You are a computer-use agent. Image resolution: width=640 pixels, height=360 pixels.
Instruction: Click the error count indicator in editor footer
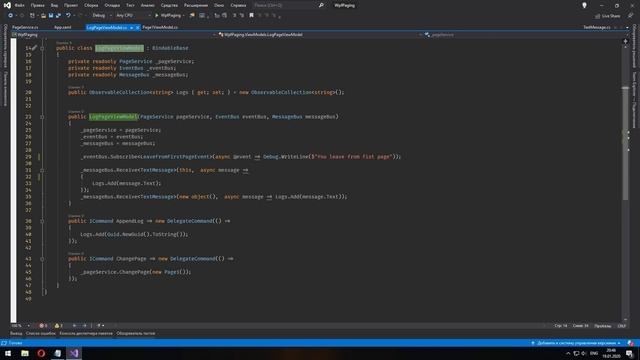[43, 326]
